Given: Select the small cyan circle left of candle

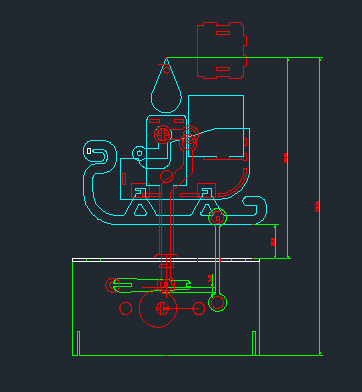Looking at the screenshot, I should pos(139,153).
